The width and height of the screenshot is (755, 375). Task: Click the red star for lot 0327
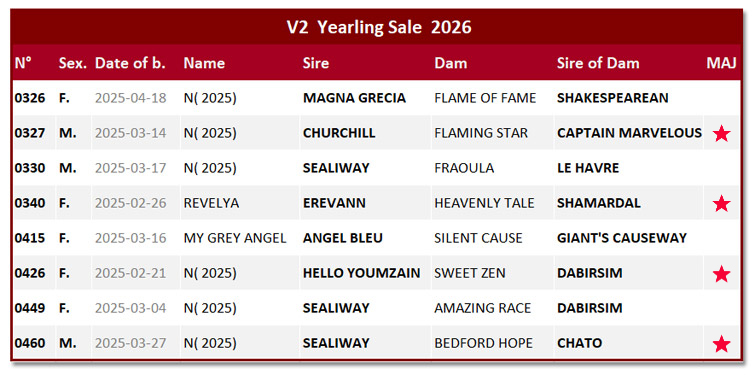pyautogui.click(x=721, y=133)
